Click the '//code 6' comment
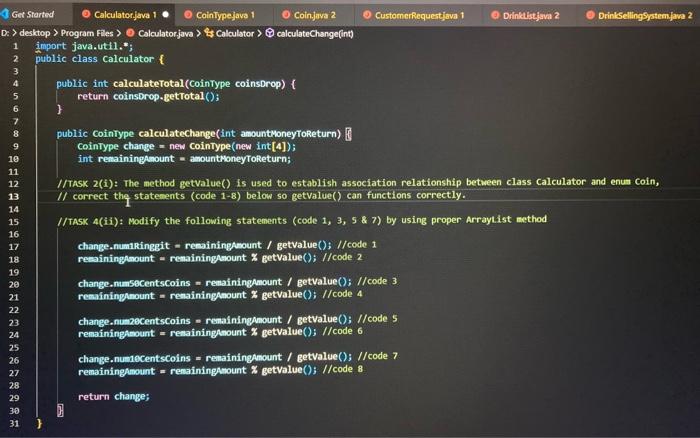 (x=342, y=331)
